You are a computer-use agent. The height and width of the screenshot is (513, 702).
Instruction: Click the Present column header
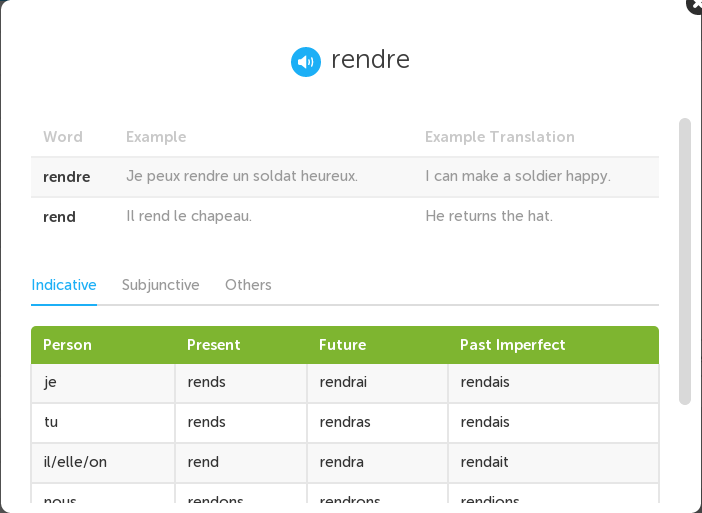pos(213,345)
